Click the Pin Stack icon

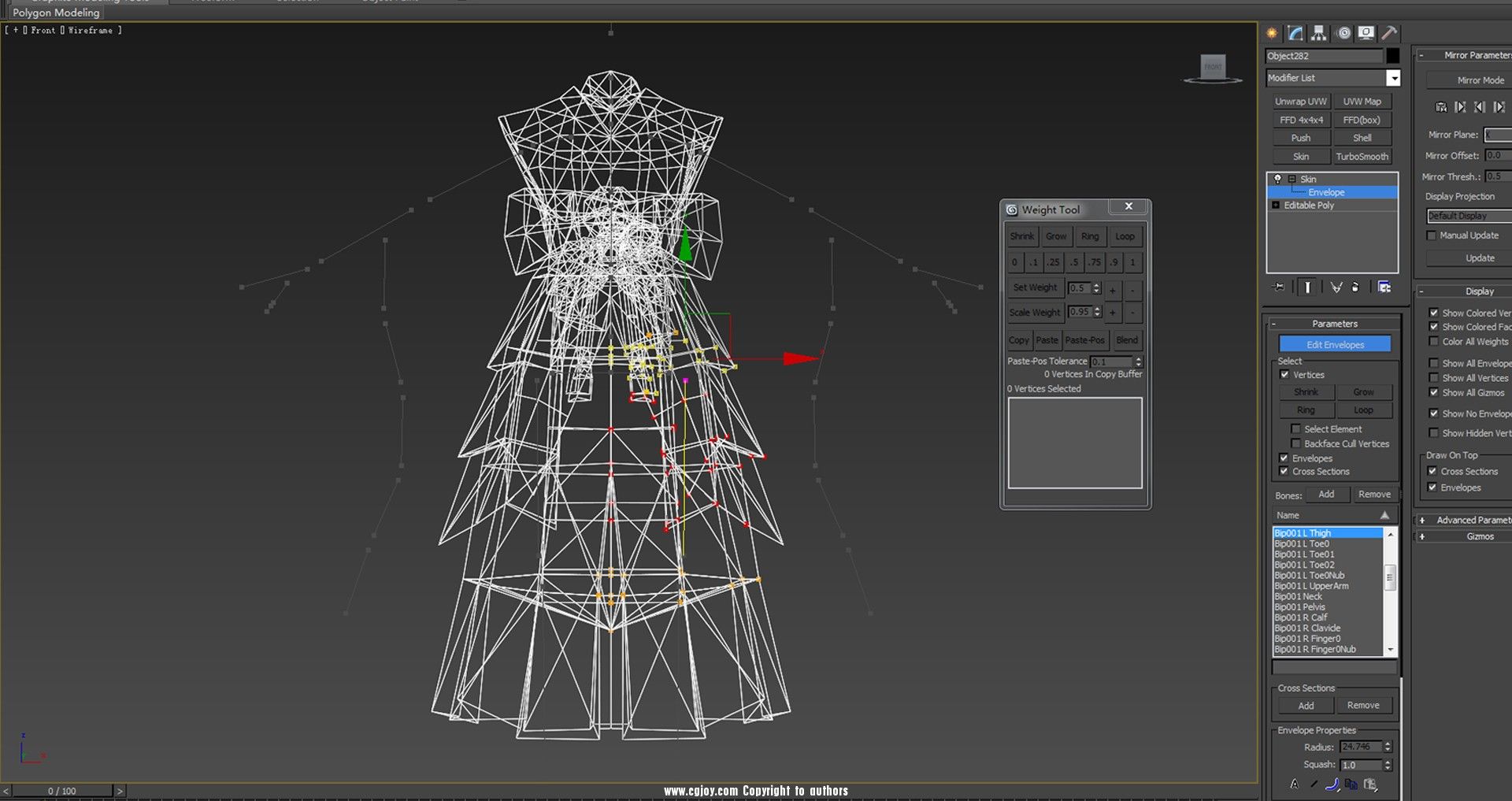[x=1278, y=287]
